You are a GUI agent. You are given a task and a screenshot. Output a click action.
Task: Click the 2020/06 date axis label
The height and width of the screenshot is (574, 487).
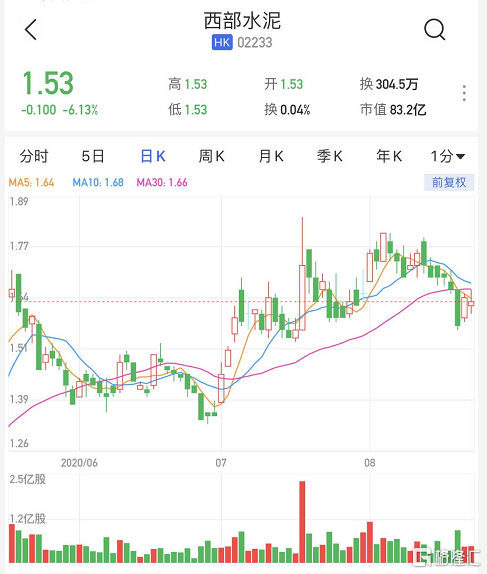[x=79, y=463]
